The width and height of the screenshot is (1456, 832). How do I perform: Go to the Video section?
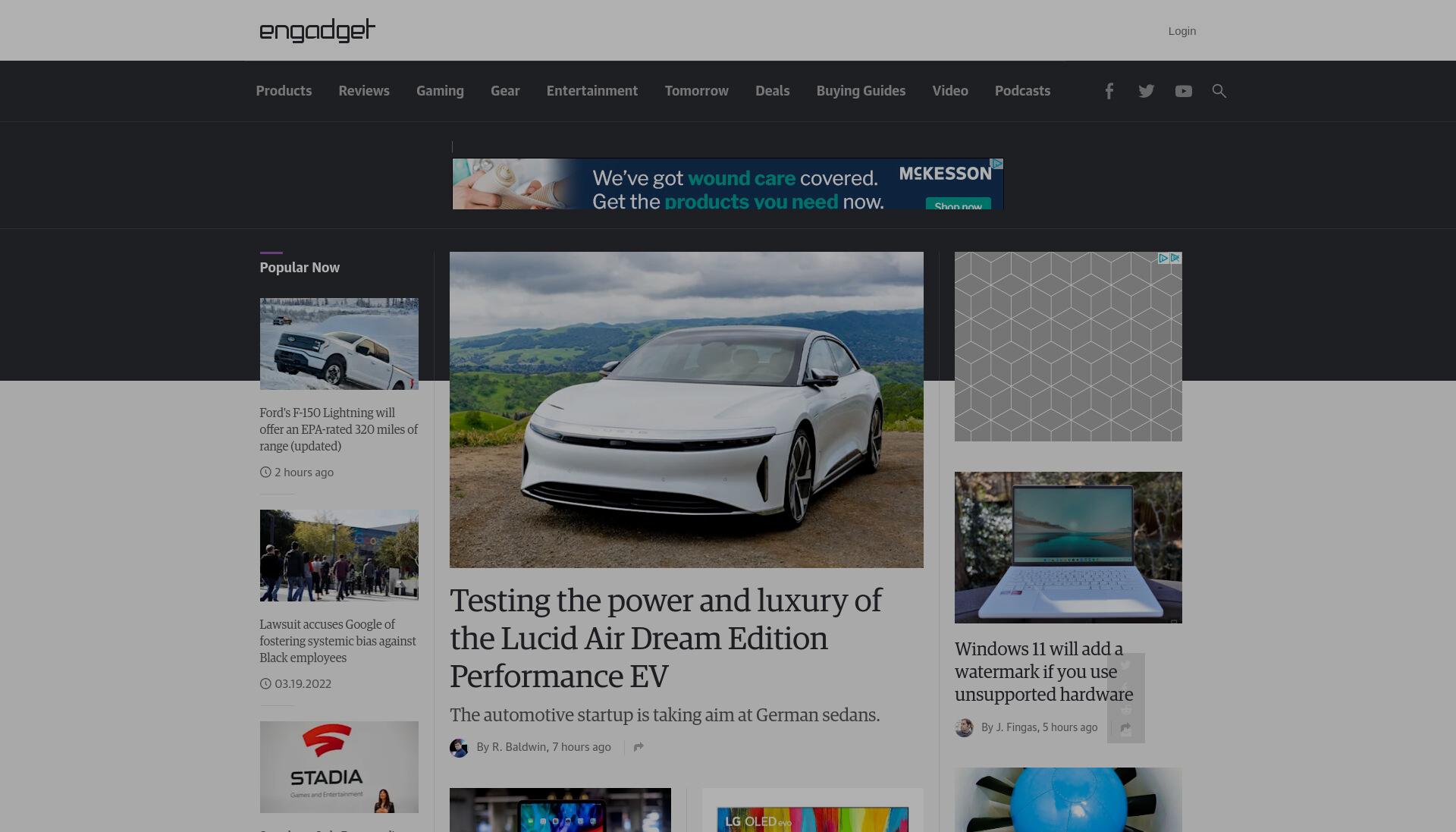click(950, 91)
